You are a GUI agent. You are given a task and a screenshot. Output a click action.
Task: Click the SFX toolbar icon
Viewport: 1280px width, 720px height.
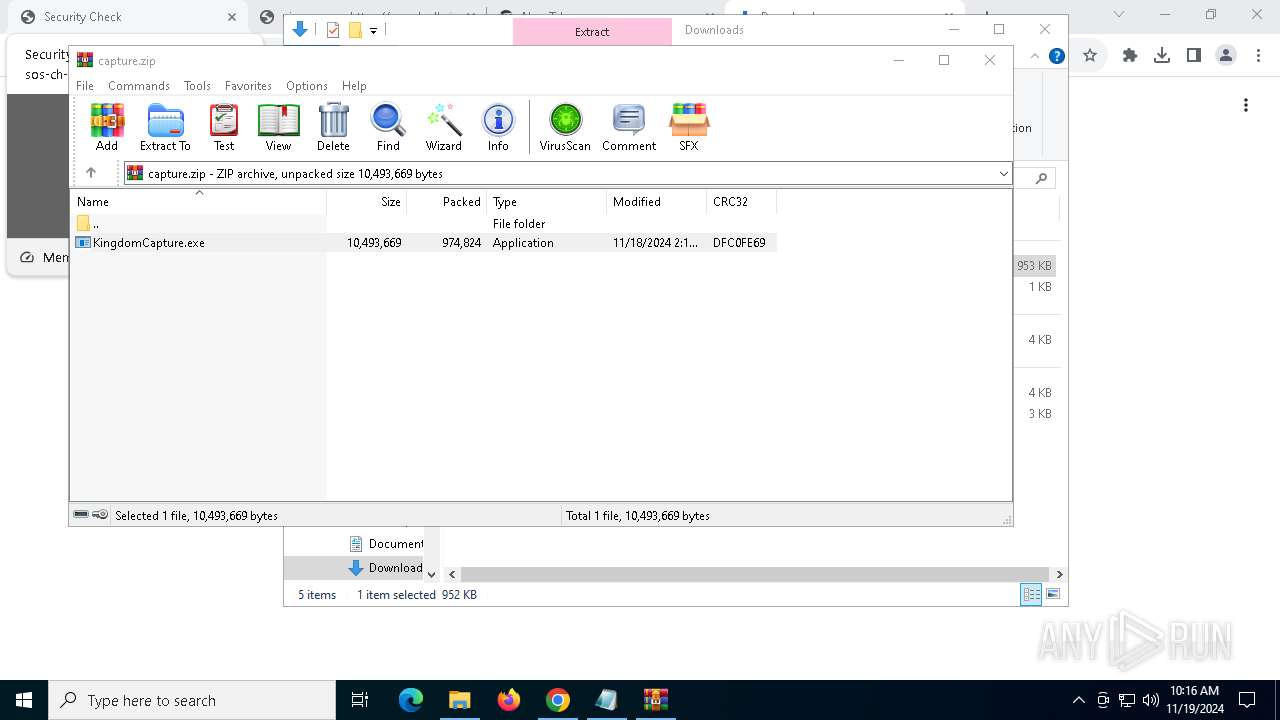[x=689, y=127]
